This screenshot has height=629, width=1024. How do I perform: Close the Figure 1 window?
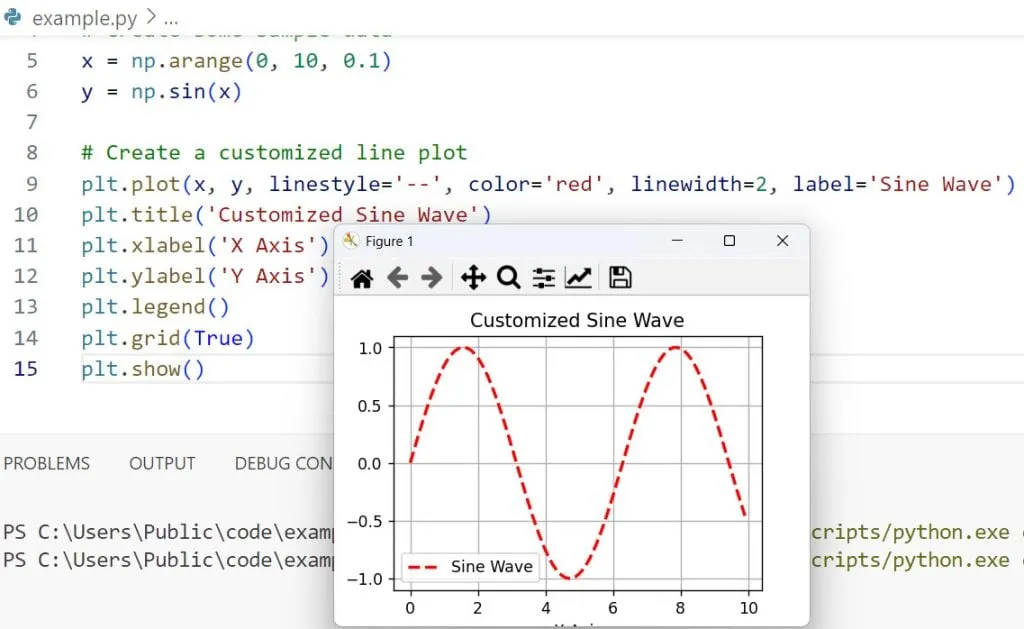coord(782,240)
